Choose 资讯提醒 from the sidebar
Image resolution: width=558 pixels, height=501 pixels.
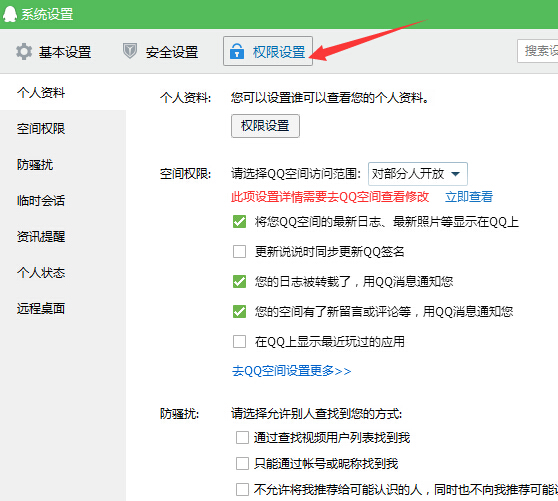[x=41, y=236]
